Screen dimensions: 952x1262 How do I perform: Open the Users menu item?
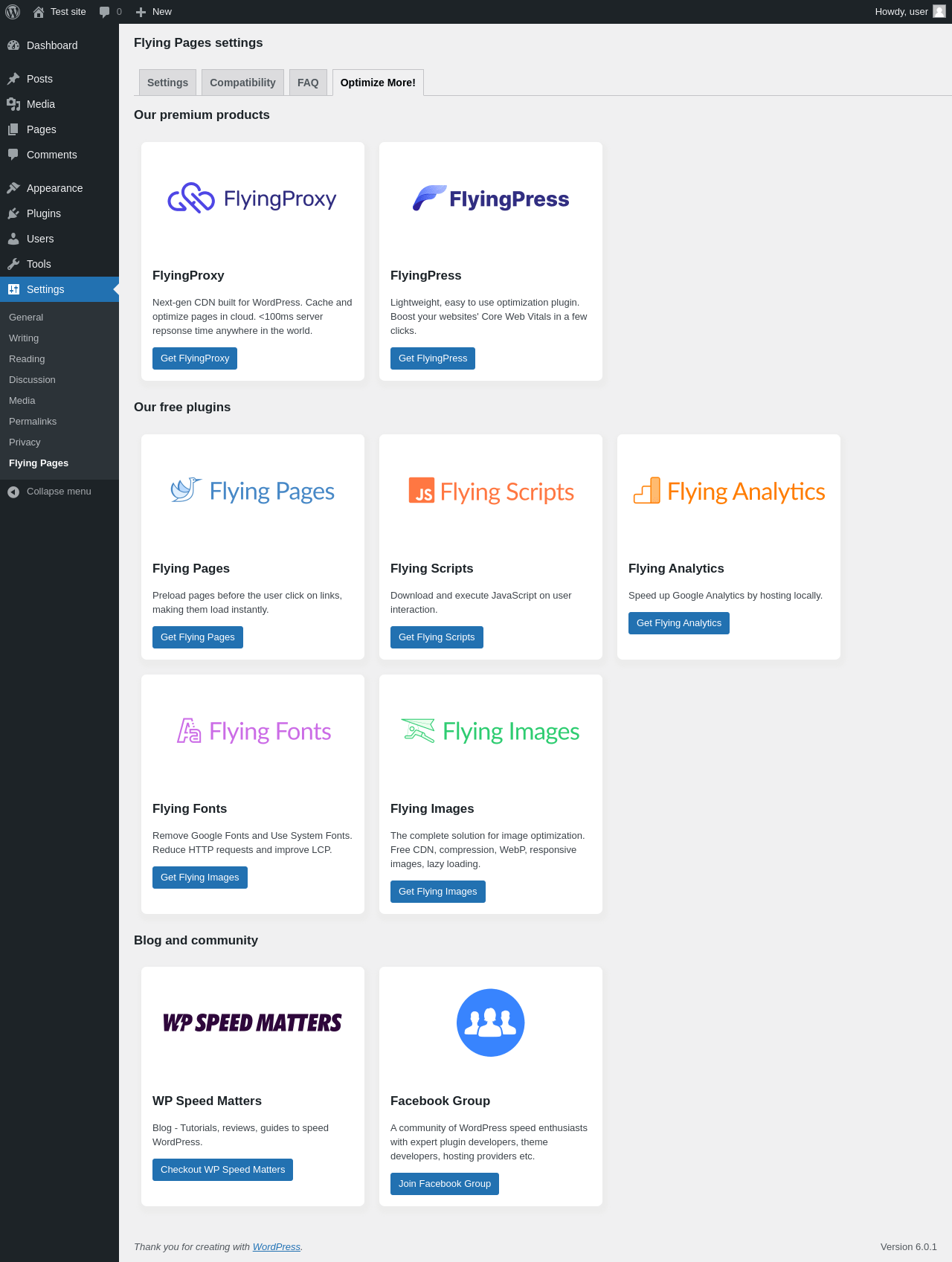(59, 239)
